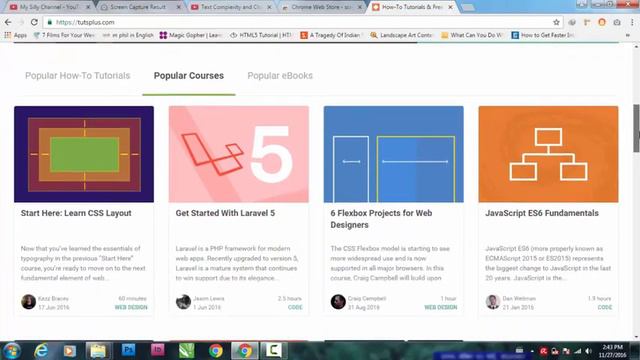This screenshot has height=360, width=640.
Task: Switch to the Chrome Web Store tab
Action: tap(322, 7)
